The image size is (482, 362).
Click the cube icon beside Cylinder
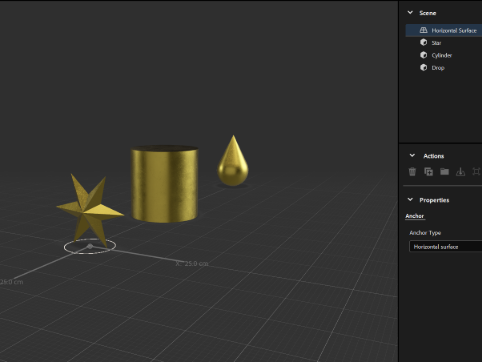click(423, 55)
